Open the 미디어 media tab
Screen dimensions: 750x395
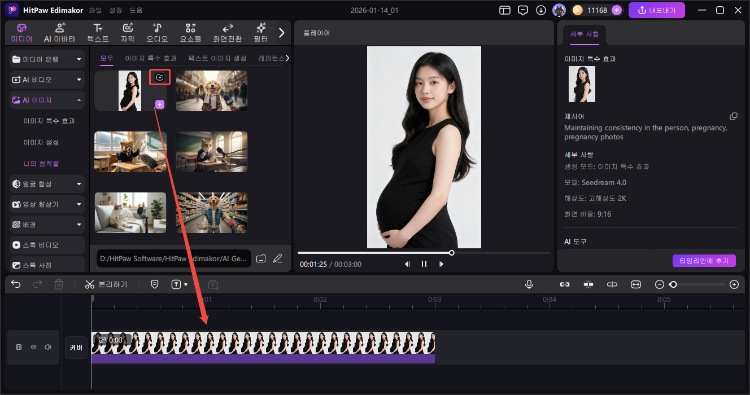[22, 33]
